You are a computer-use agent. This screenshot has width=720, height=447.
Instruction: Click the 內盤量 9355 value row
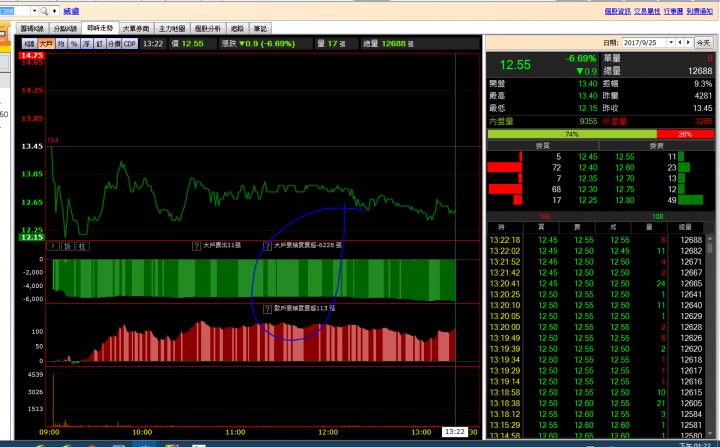pos(544,121)
